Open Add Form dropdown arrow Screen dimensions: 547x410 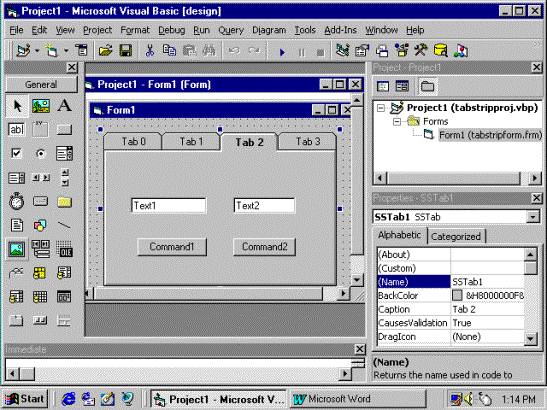66,51
